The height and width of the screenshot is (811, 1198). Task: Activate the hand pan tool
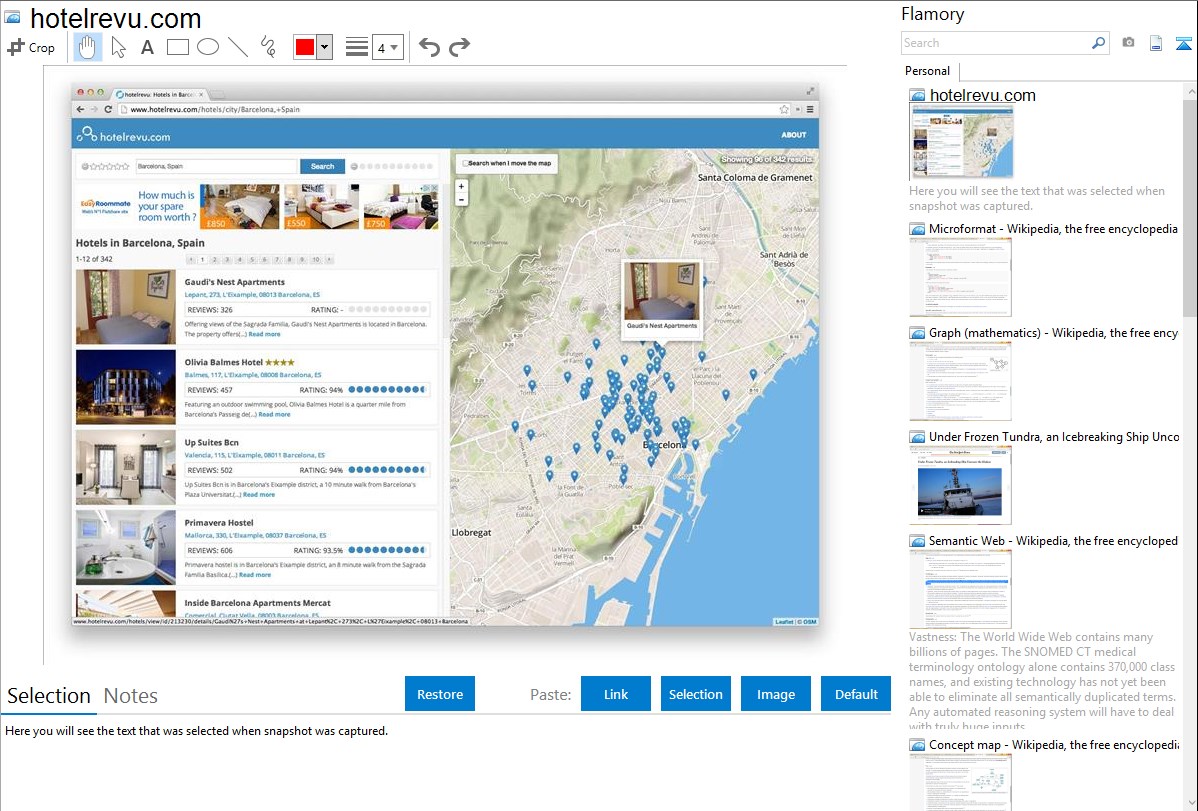pos(88,47)
